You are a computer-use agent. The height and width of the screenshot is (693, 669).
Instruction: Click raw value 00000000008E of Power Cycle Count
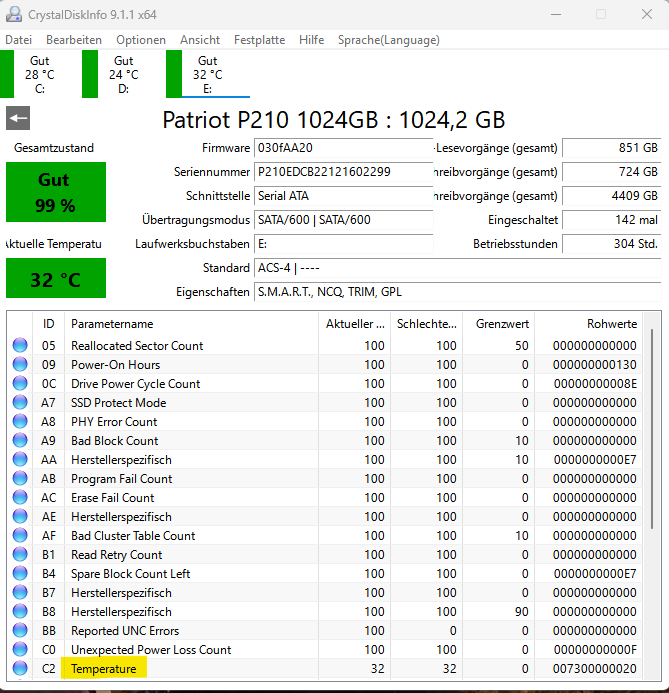click(x=595, y=384)
